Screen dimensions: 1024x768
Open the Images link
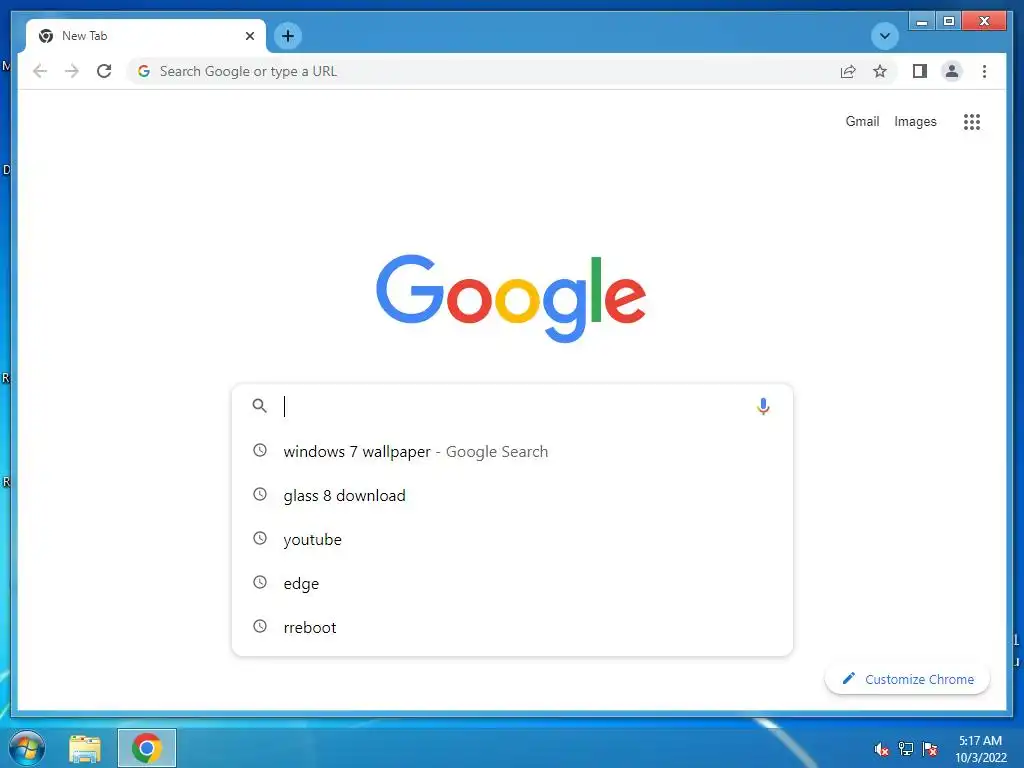tap(915, 121)
